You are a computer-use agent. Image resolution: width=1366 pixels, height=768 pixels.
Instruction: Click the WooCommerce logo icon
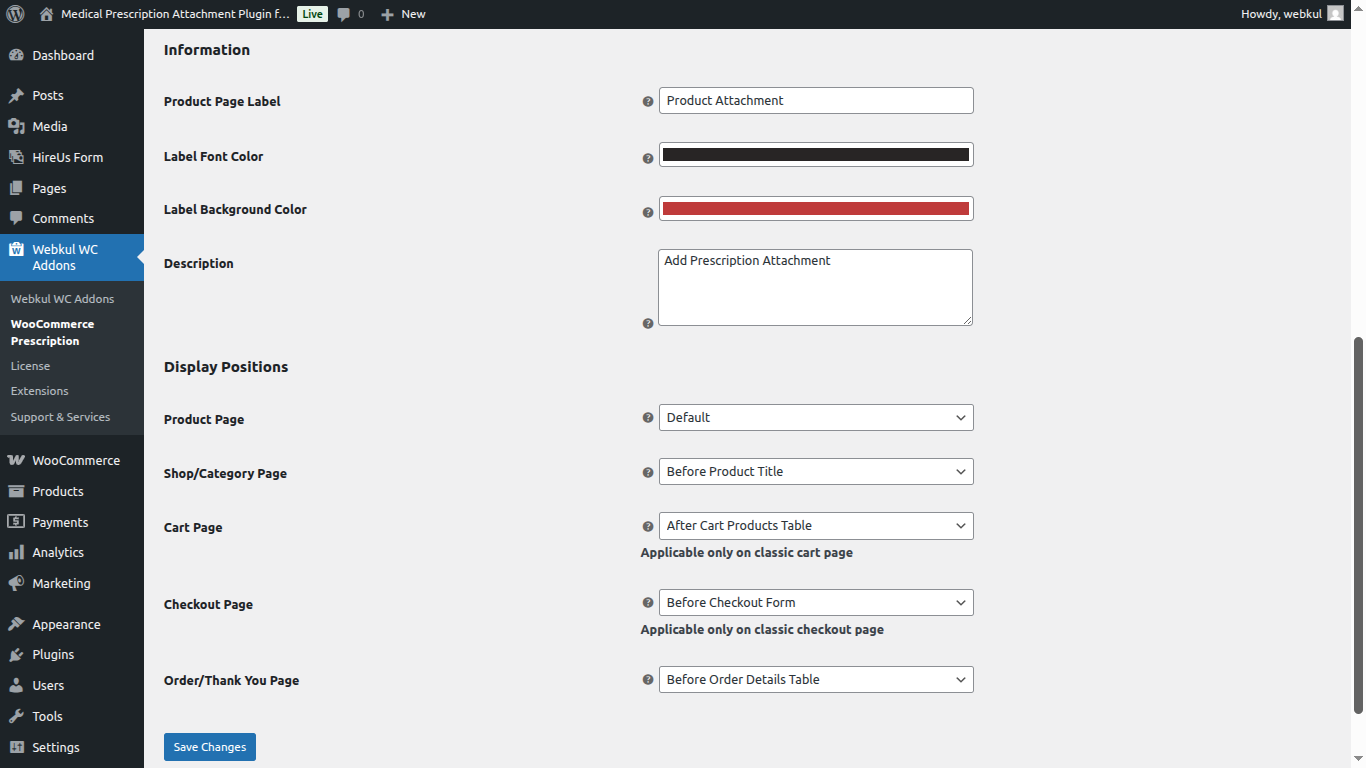coord(16,460)
